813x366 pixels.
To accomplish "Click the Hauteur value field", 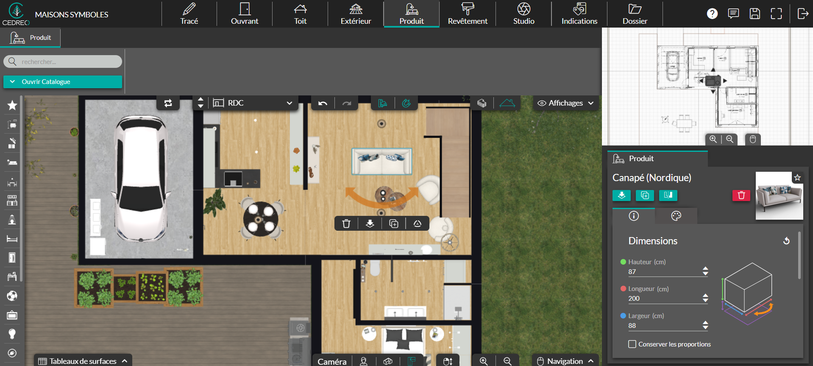I will point(664,272).
